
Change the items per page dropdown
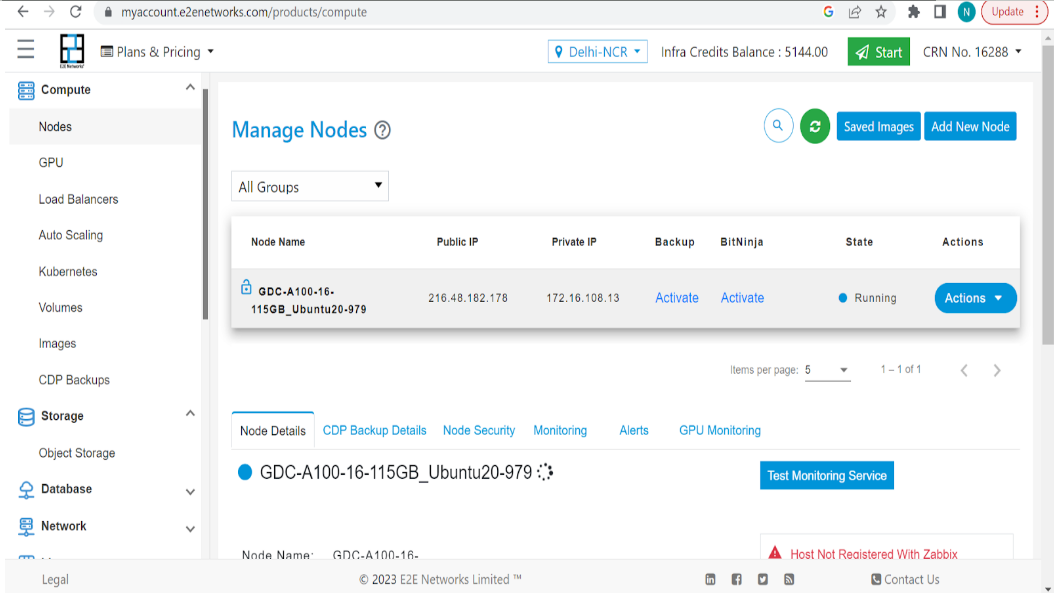tap(827, 370)
